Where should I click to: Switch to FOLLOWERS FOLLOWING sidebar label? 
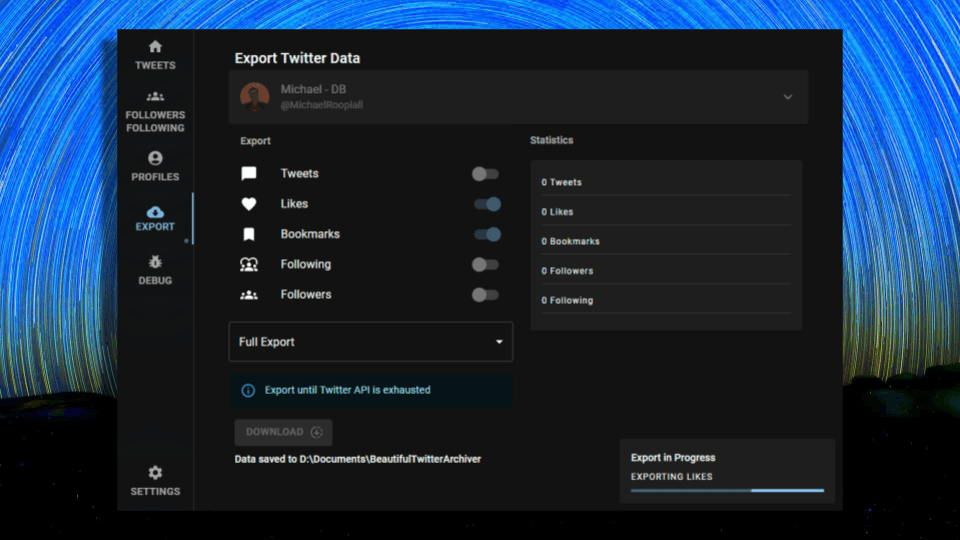[155, 121]
